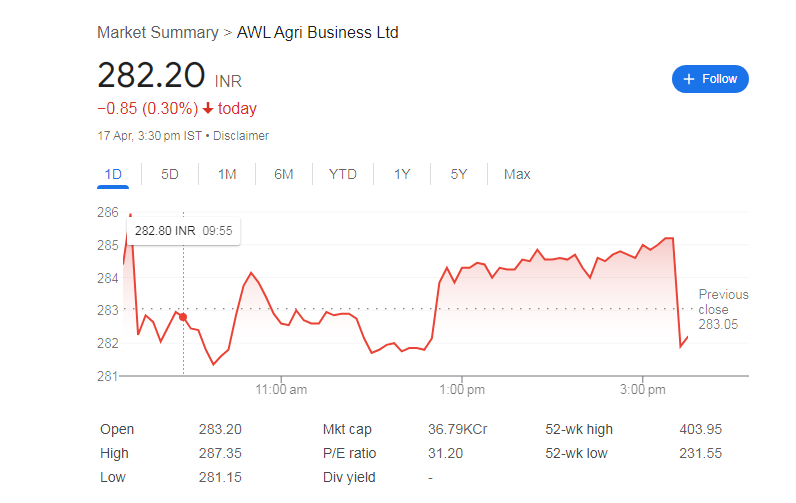This screenshot has width=796, height=503.
Task: Open the 6M chart range tab
Action: coord(284,174)
